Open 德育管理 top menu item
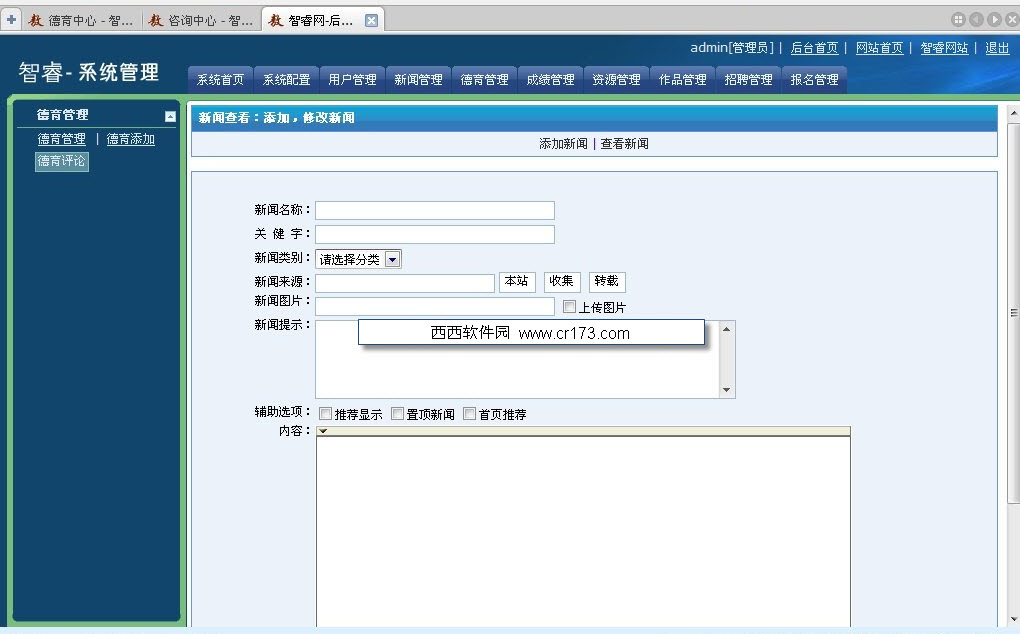The height and width of the screenshot is (634, 1020). [x=485, y=79]
